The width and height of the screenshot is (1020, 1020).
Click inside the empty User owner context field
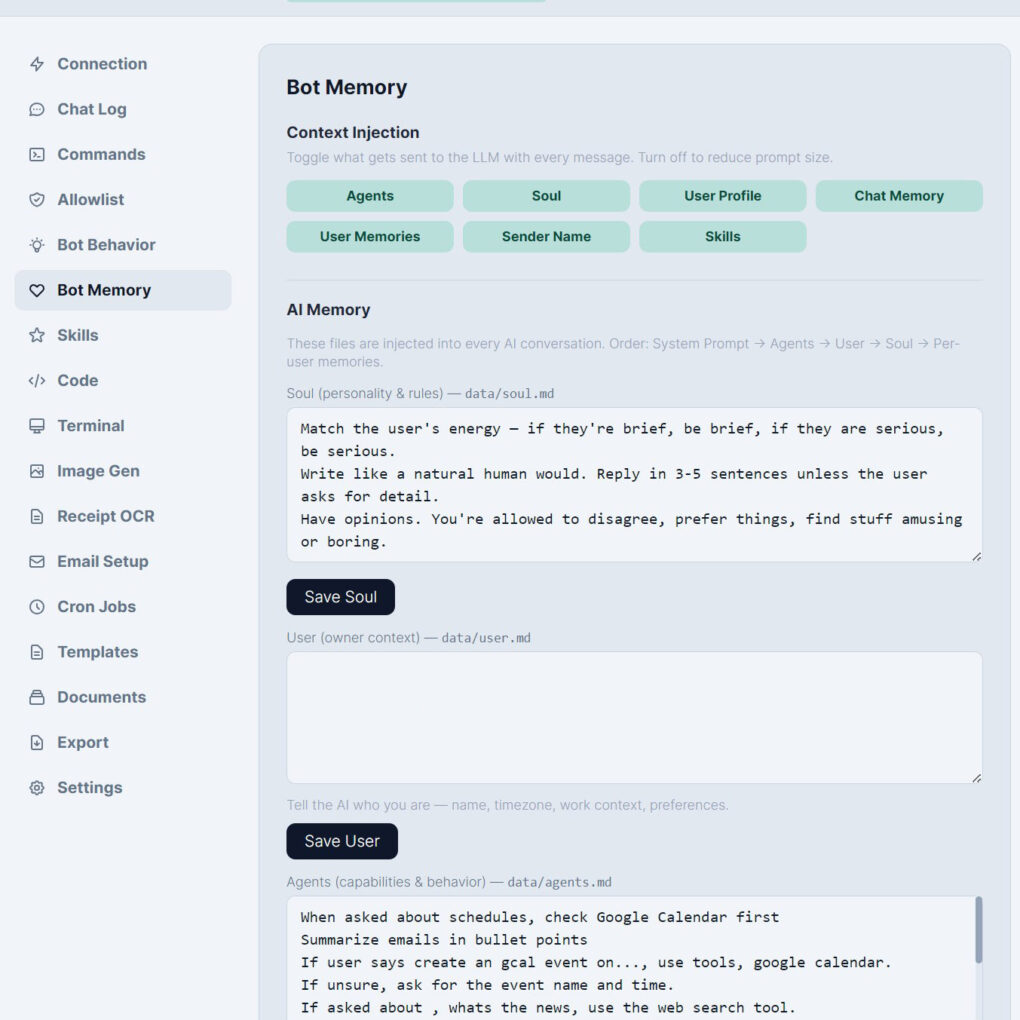click(x=634, y=717)
